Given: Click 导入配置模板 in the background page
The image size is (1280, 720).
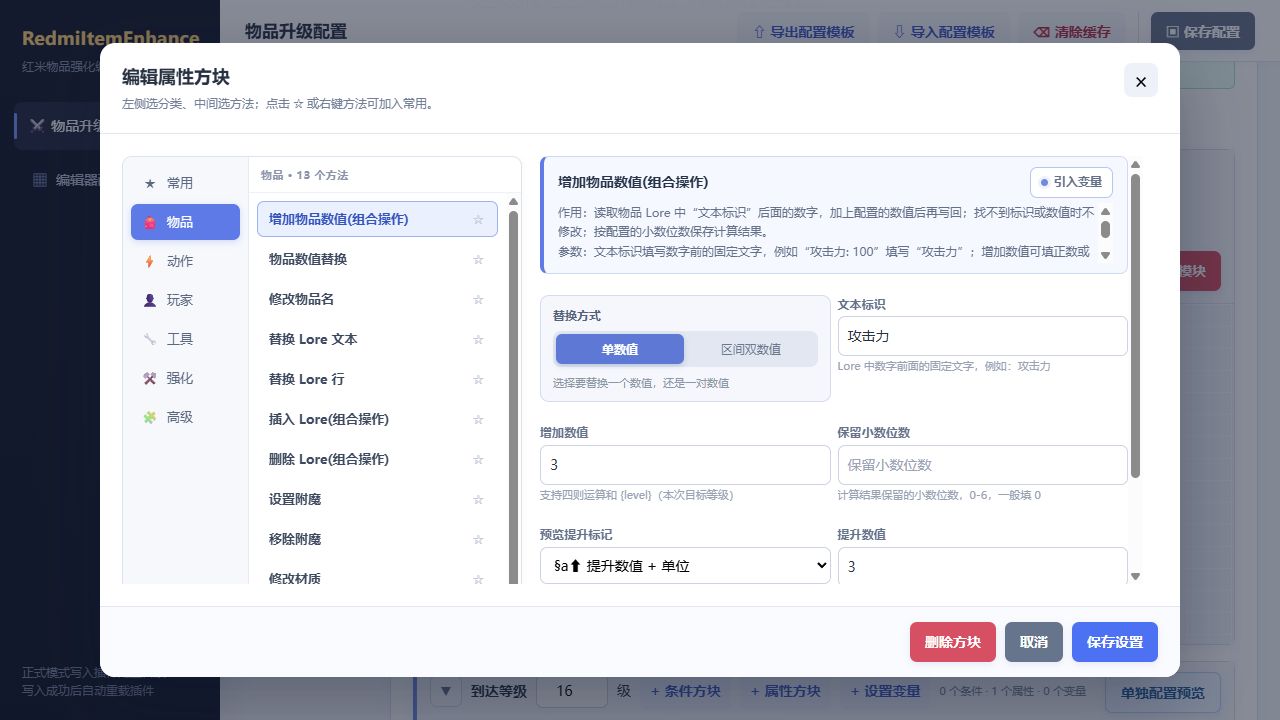Looking at the screenshot, I should [944, 32].
